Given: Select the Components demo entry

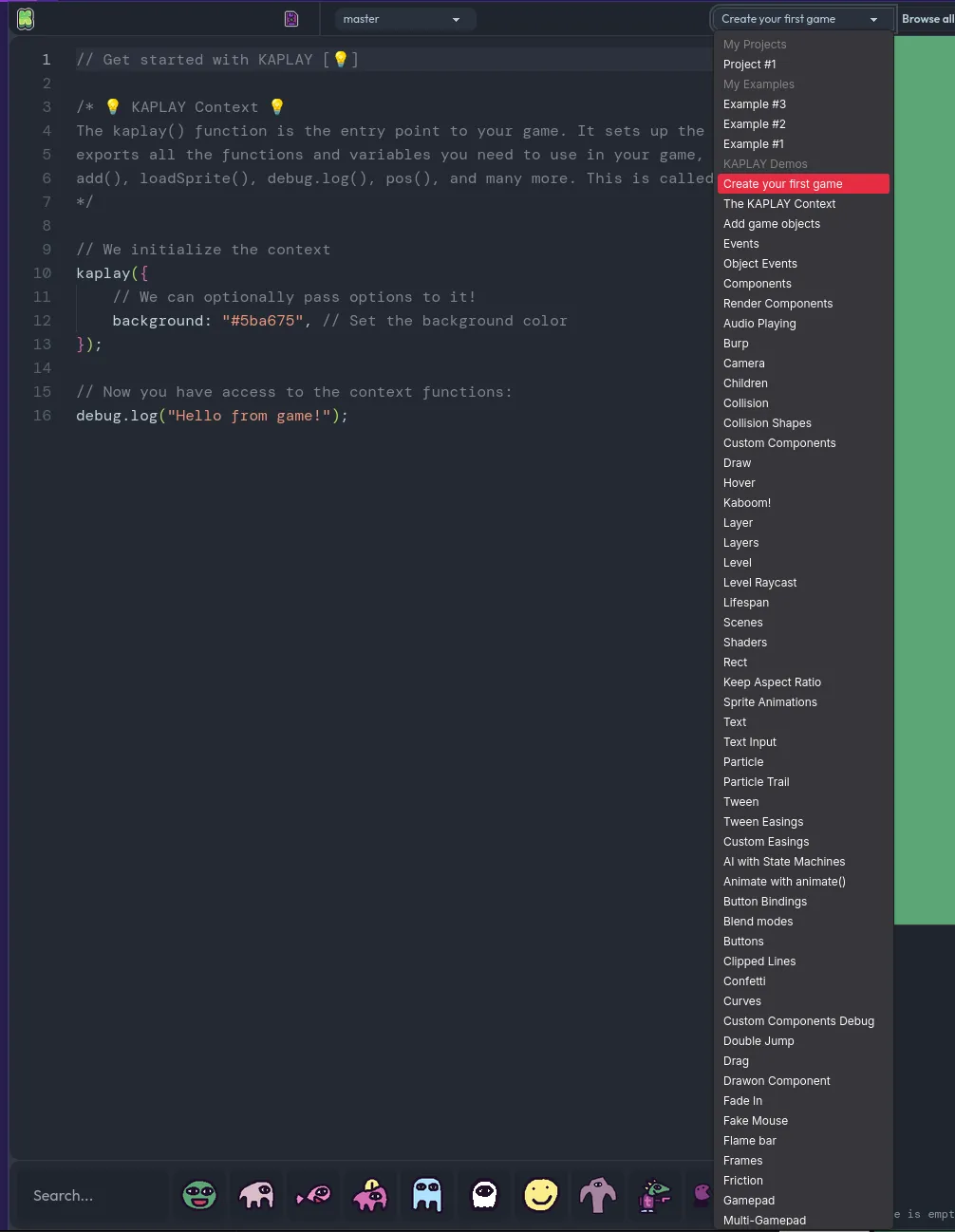Looking at the screenshot, I should tap(803, 284).
